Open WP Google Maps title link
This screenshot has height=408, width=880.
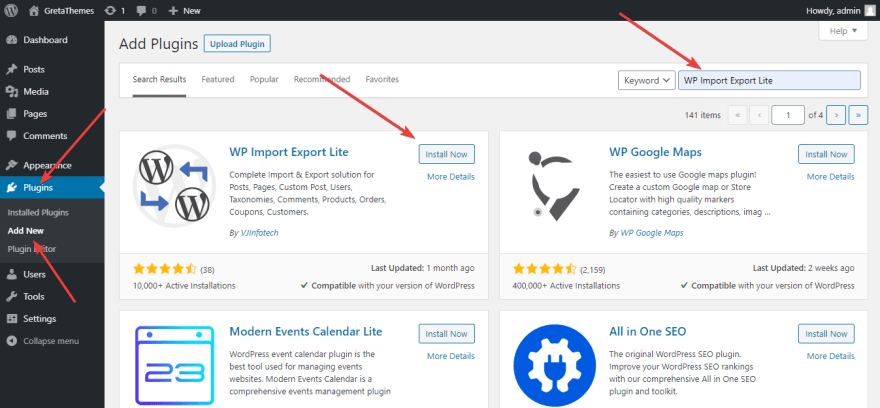point(655,152)
